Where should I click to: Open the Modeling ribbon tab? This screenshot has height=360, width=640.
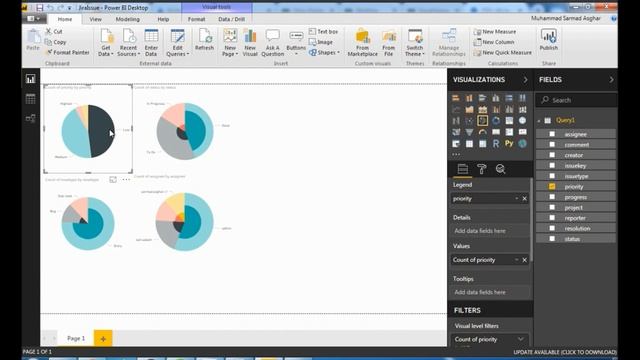tap(127, 19)
